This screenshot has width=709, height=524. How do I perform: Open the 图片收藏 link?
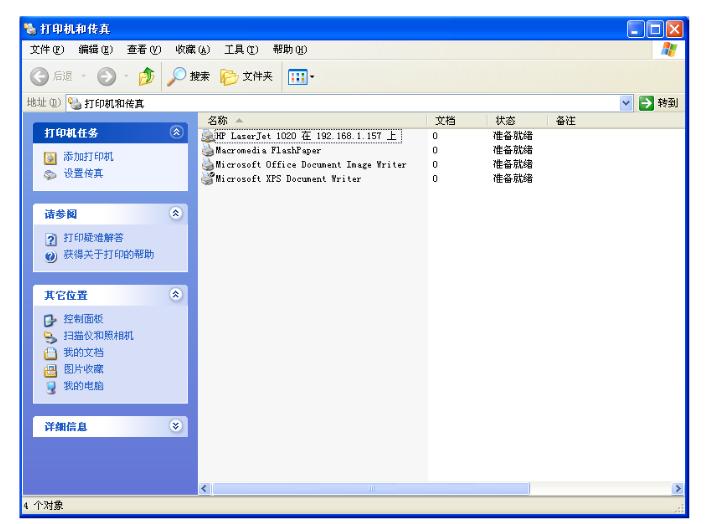83,369
